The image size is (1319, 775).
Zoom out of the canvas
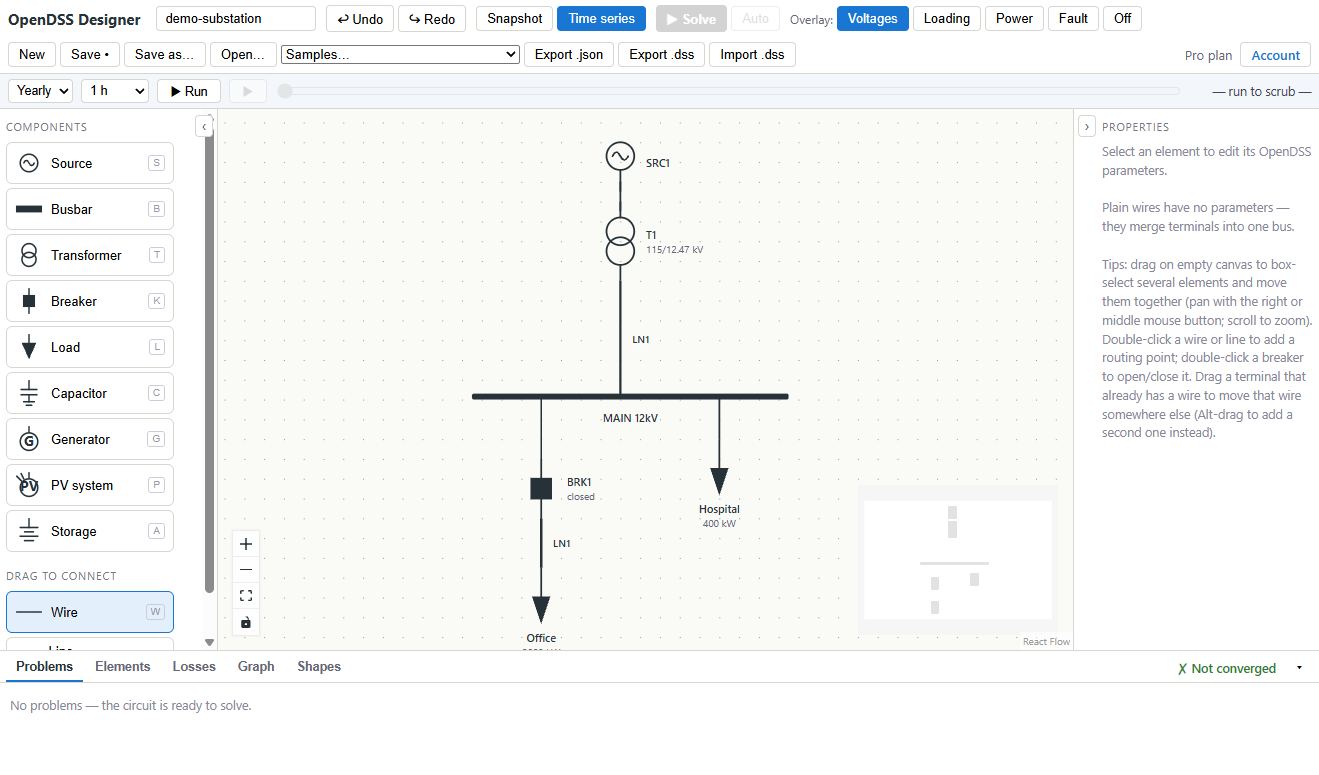coord(246,570)
